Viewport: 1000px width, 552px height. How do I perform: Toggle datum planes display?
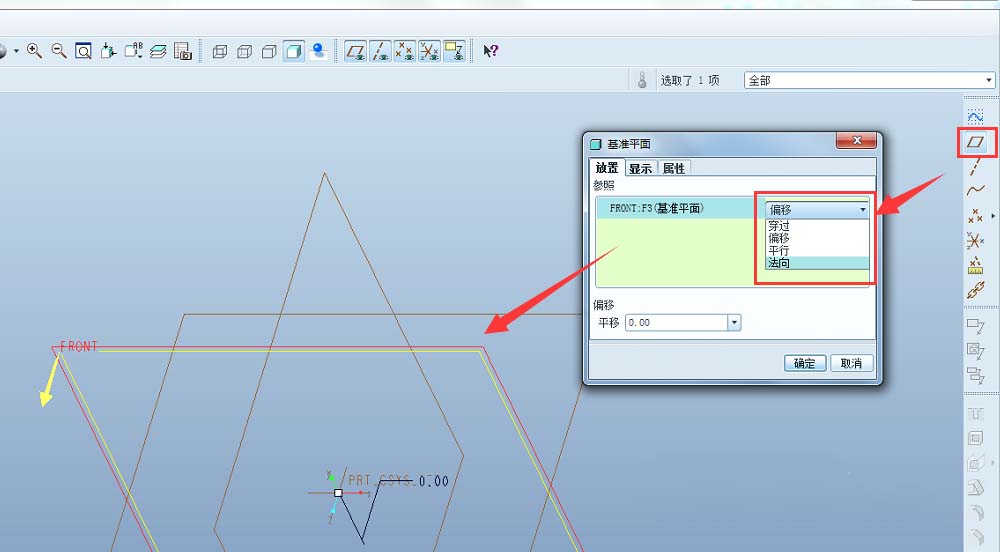pos(355,51)
